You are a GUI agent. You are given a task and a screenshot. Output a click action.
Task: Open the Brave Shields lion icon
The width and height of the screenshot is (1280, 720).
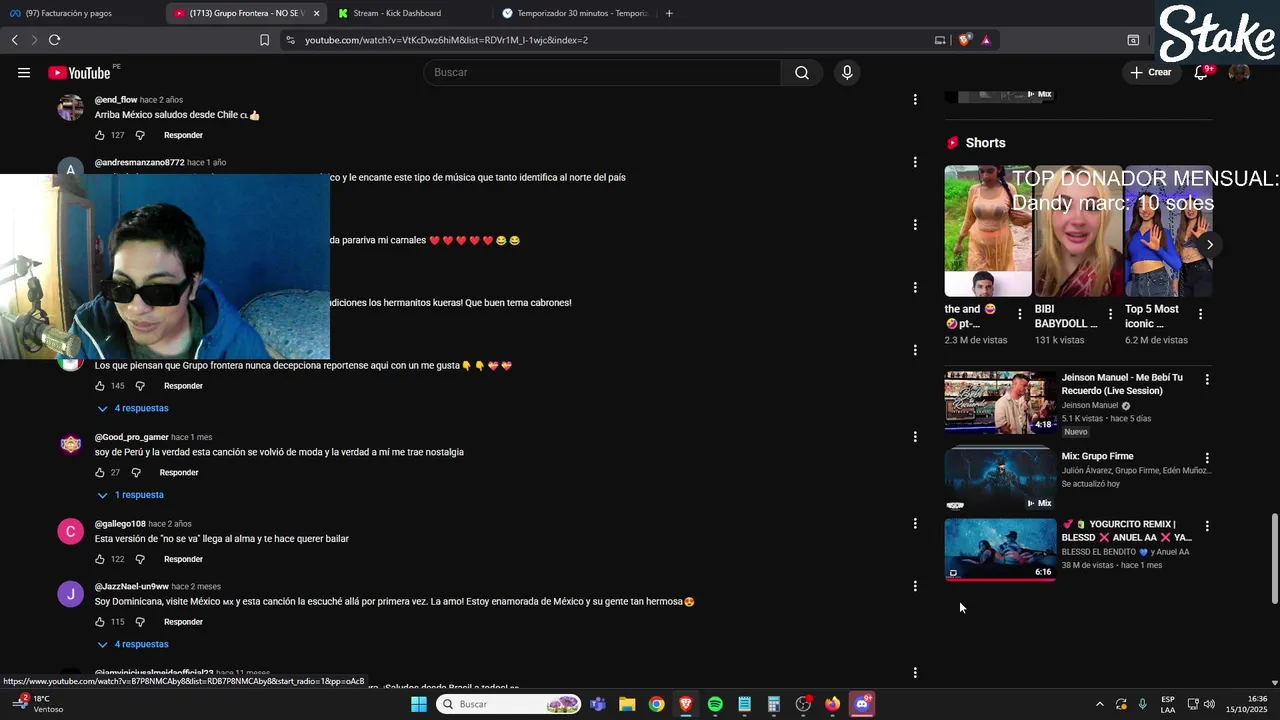tap(964, 40)
